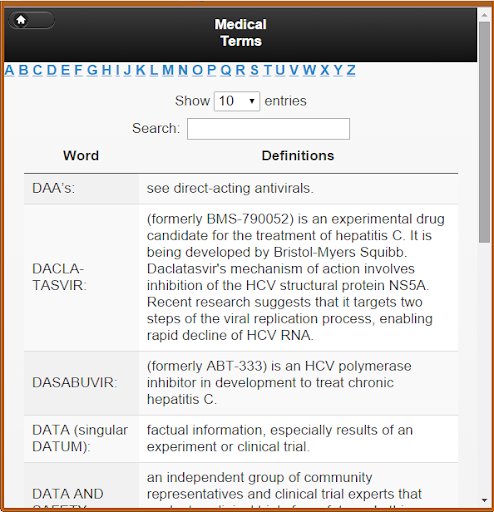The width and height of the screenshot is (494, 512).
Task: Open the Show entries dropdown
Action: (237, 101)
